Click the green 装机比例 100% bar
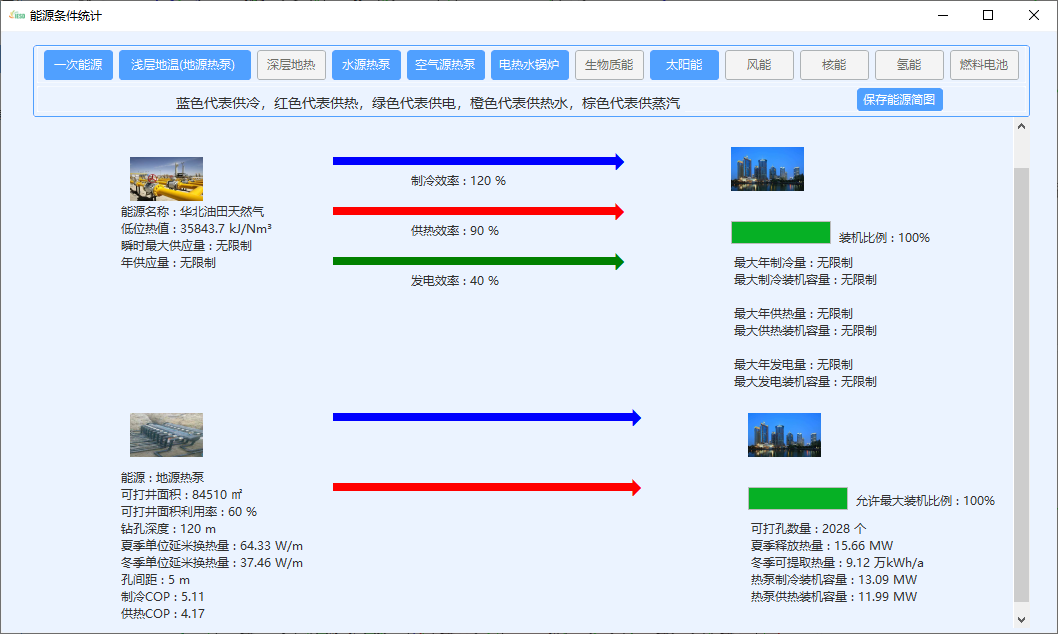This screenshot has height=634, width=1058. click(781, 233)
